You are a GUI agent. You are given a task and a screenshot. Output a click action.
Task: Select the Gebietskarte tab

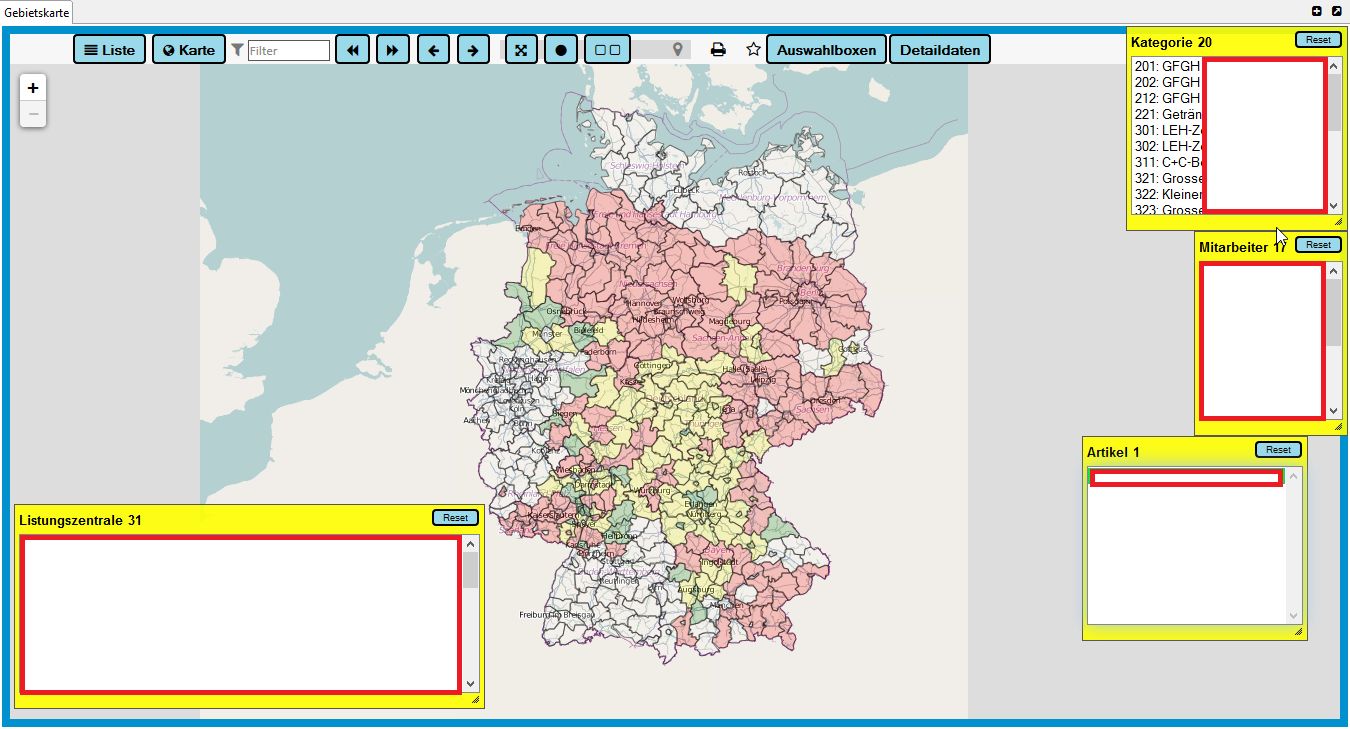[x=37, y=11]
